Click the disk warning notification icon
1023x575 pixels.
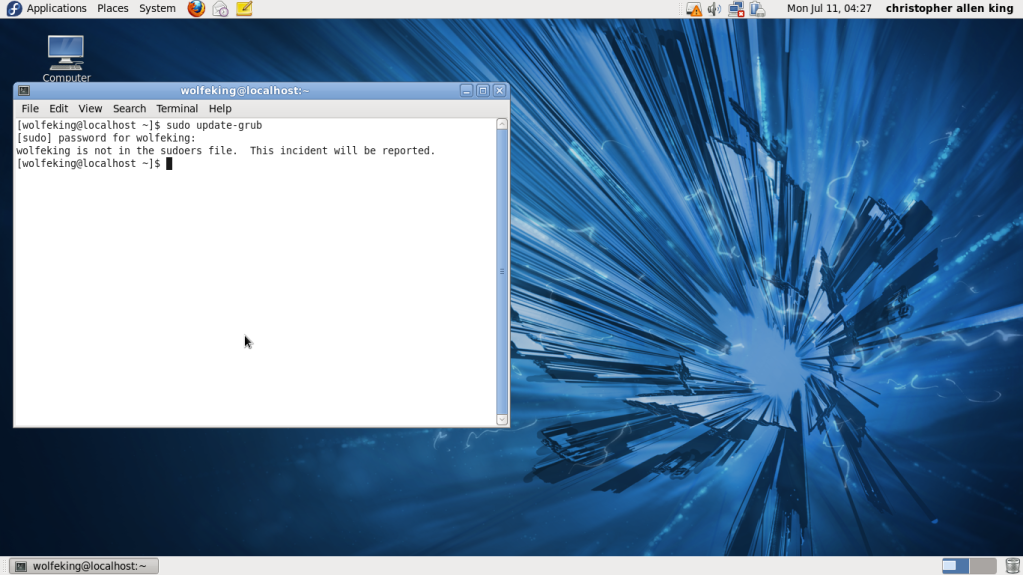[694, 9]
